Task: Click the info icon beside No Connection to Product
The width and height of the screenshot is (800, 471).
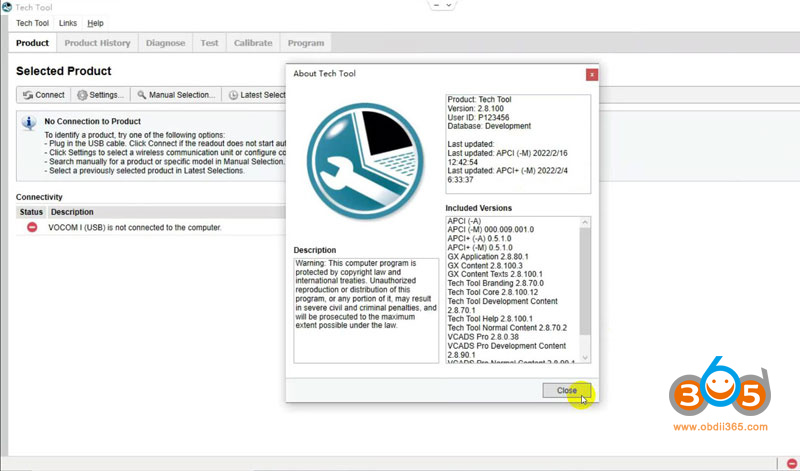Action: 30,122
